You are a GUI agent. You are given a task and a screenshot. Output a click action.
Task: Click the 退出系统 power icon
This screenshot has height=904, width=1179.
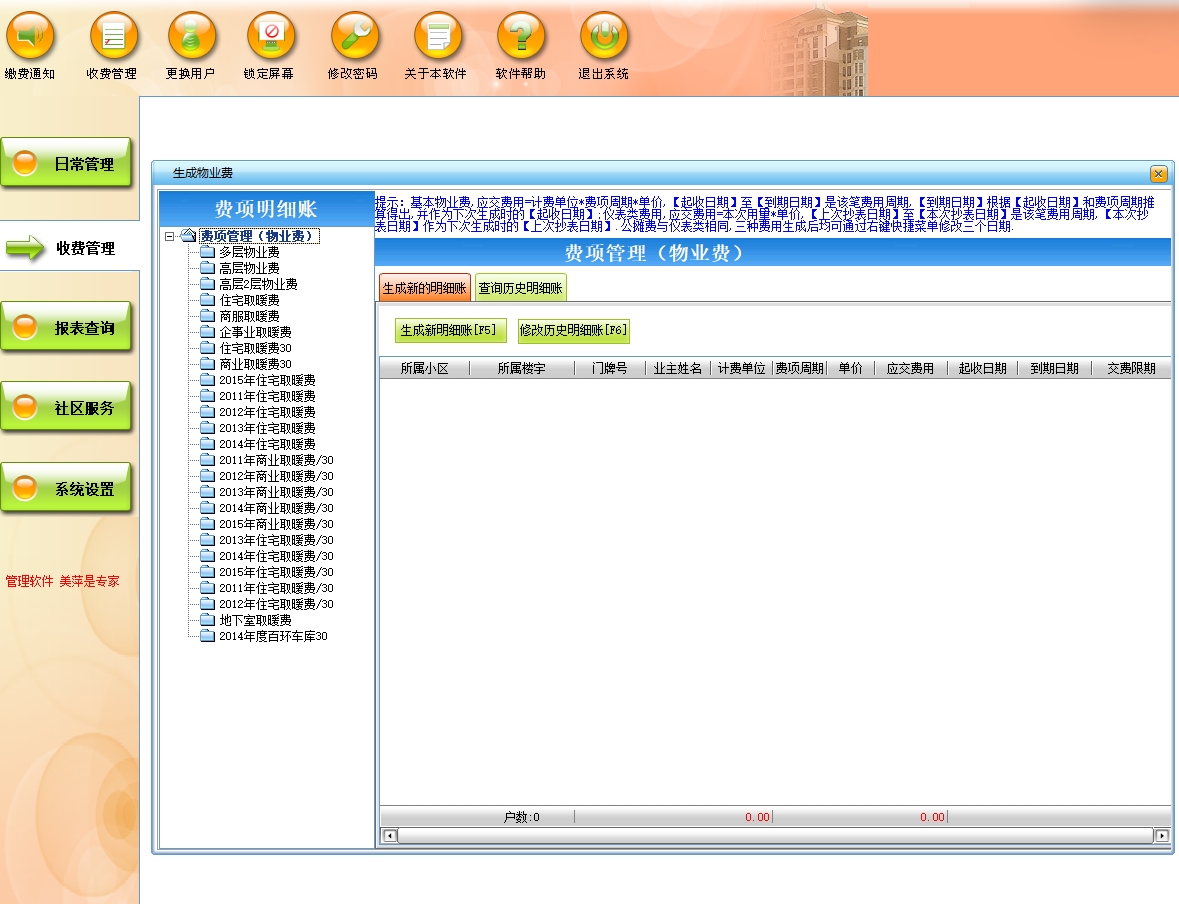[x=604, y=38]
